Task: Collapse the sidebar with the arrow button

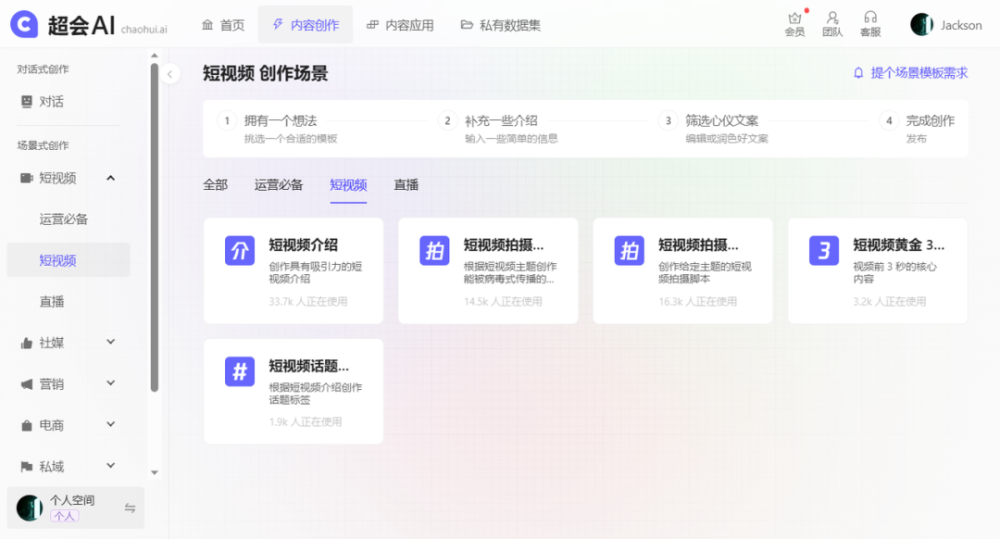Action: tap(170, 74)
